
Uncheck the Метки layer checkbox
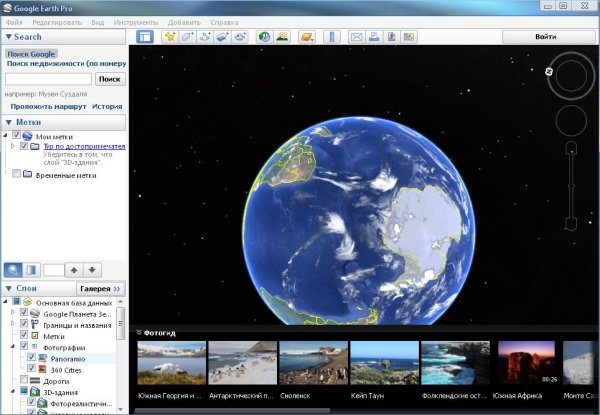coord(24,335)
